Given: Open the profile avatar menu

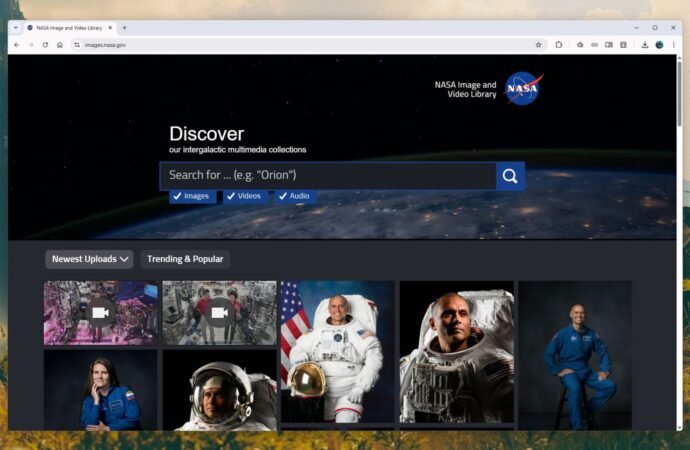Looking at the screenshot, I should (x=659, y=45).
